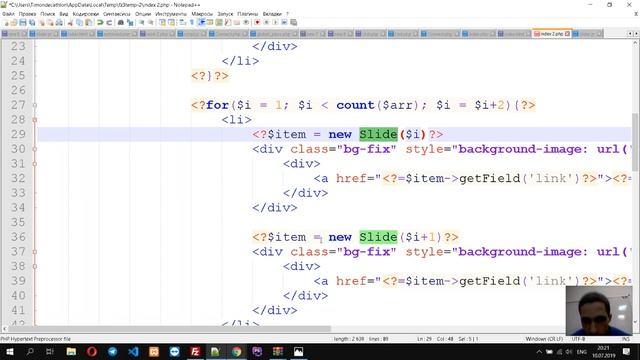640x360 pixels.
Task: Open the Синтаксисы menu
Action: point(117,14)
